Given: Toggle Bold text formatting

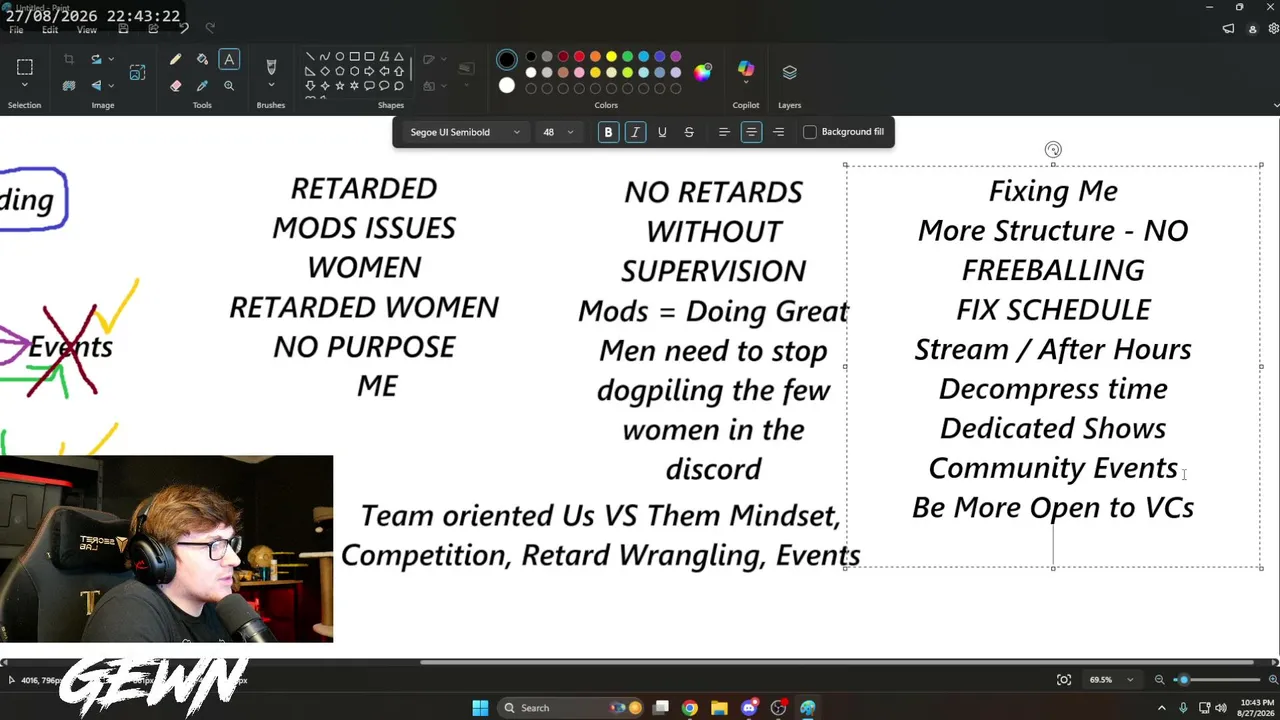Looking at the screenshot, I should (608, 132).
